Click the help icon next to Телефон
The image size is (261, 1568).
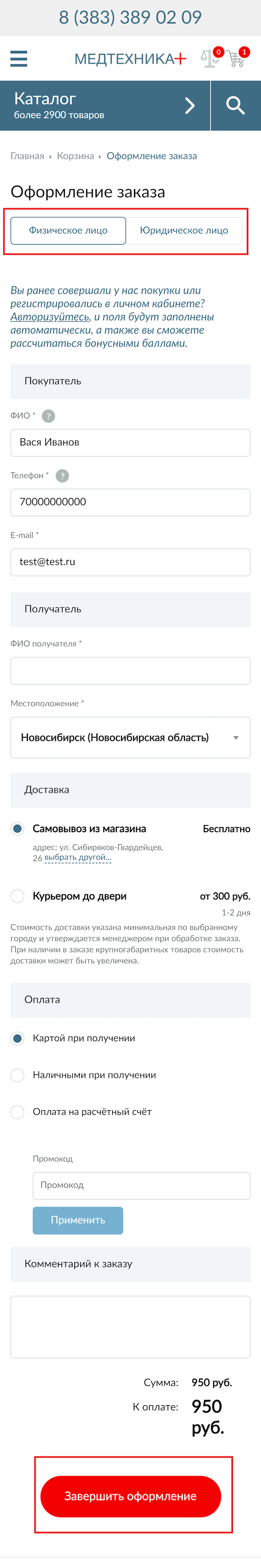[62, 475]
